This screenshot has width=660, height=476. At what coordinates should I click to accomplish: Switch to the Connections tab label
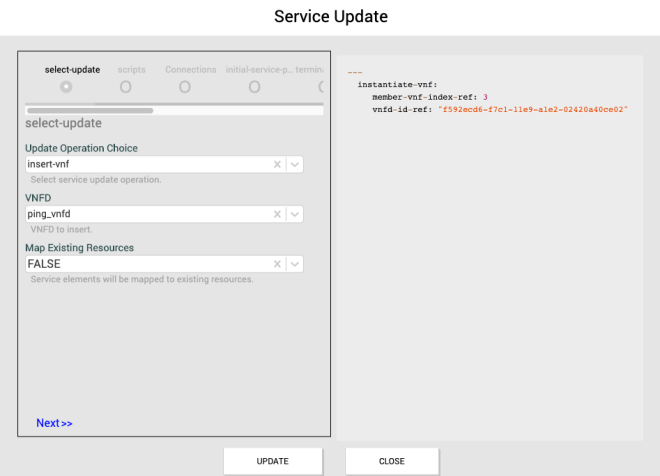(x=190, y=70)
